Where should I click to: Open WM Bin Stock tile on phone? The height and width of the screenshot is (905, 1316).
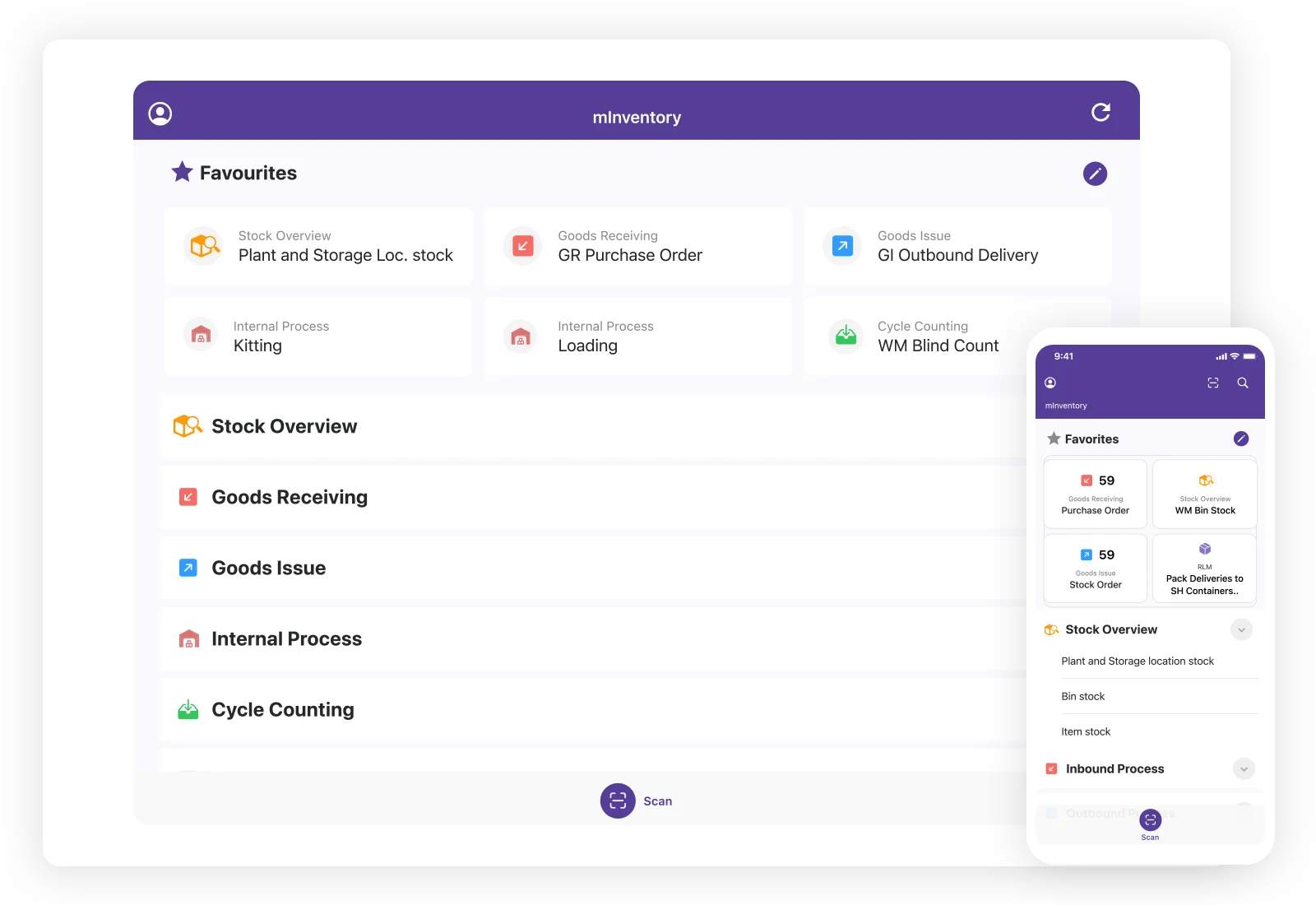[1205, 494]
